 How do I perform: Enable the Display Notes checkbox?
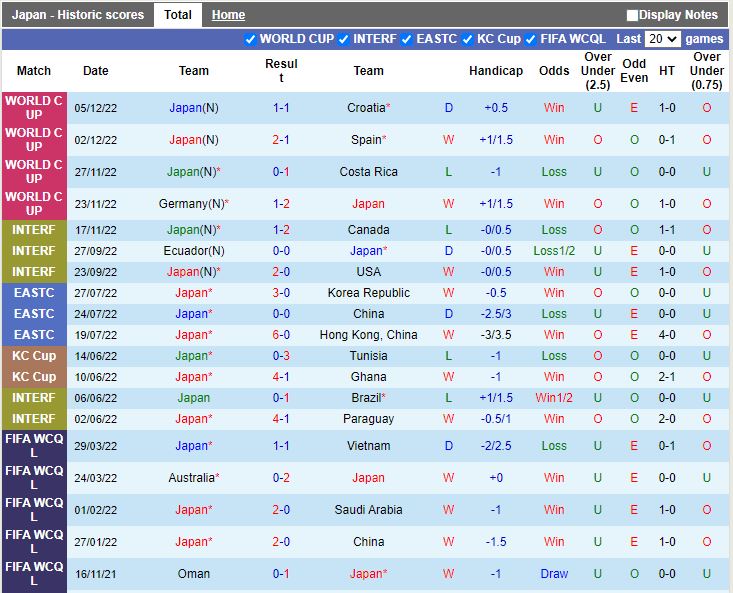coord(632,15)
